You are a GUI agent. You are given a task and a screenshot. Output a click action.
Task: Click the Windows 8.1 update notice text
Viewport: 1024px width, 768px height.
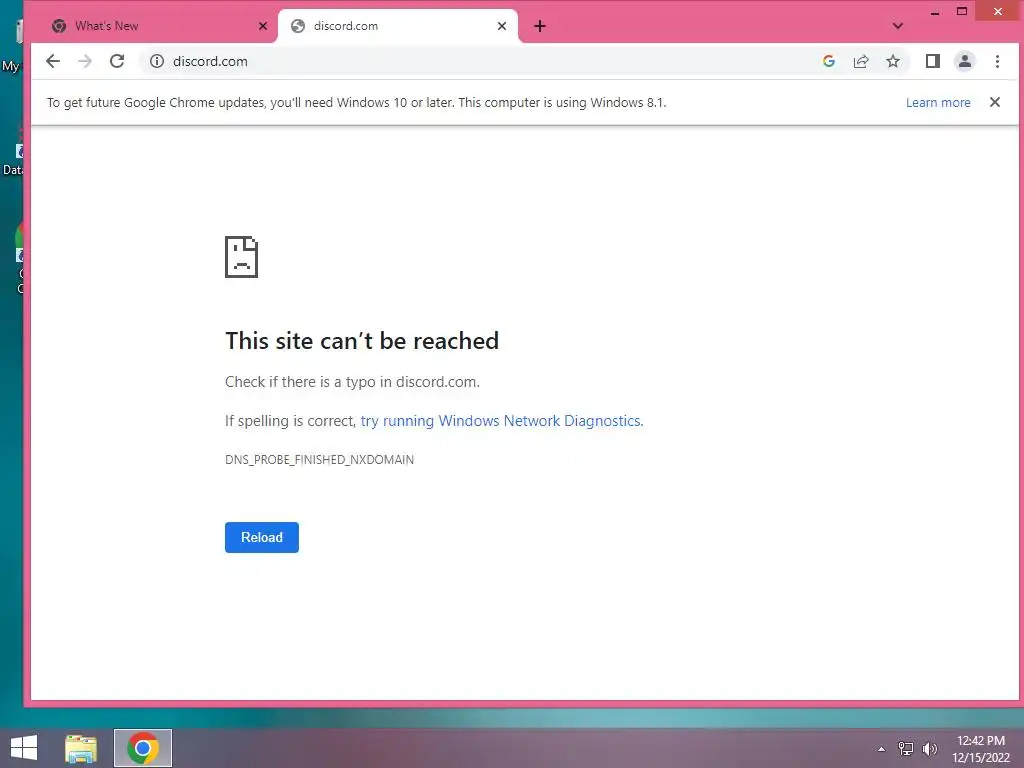point(357,103)
